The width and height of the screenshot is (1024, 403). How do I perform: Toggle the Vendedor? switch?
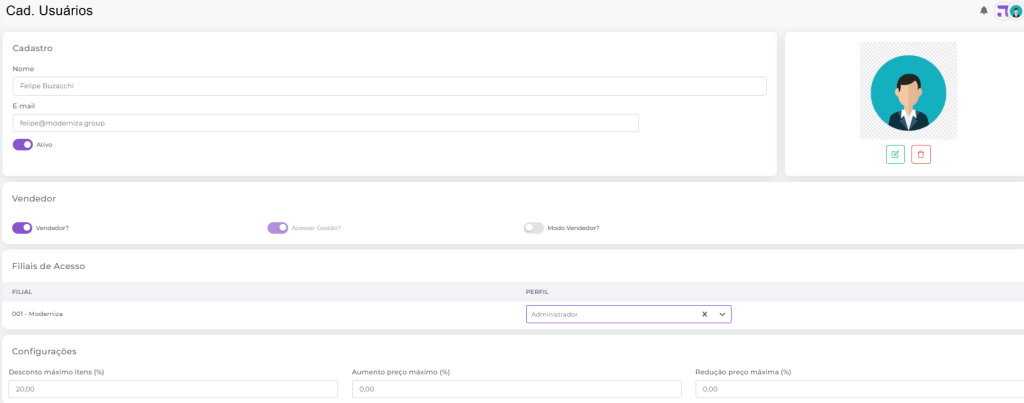click(22, 228)
